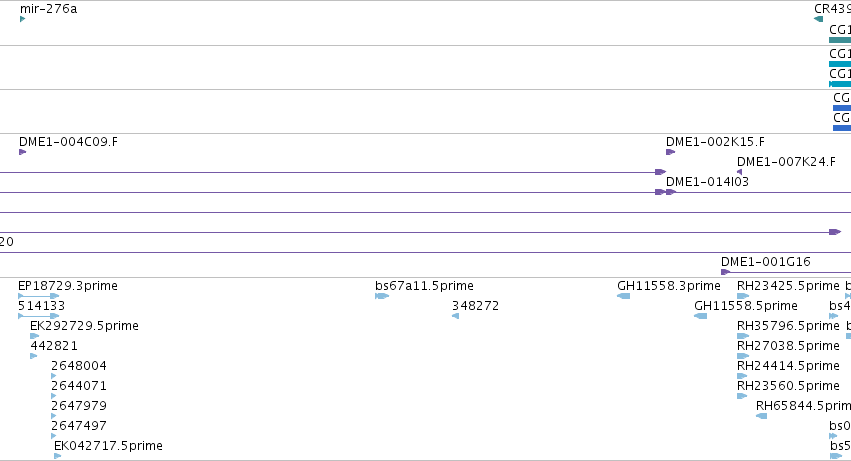
Task: Select the blue glyph under the RH65844 label
Action: click(761, 416)
